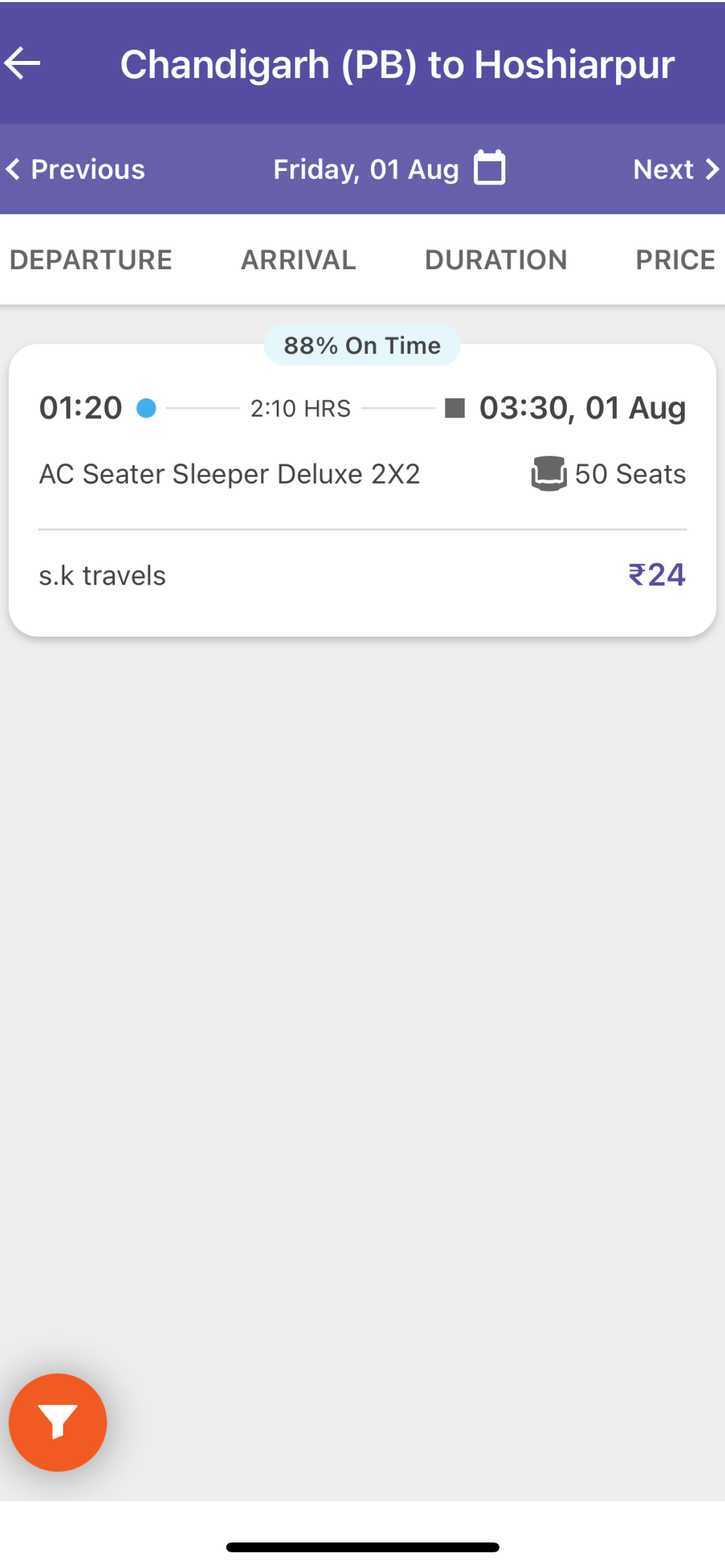Click the grey arrival square marker
The height and width of the screenshot is (1568, 725).
coord(455,408)
